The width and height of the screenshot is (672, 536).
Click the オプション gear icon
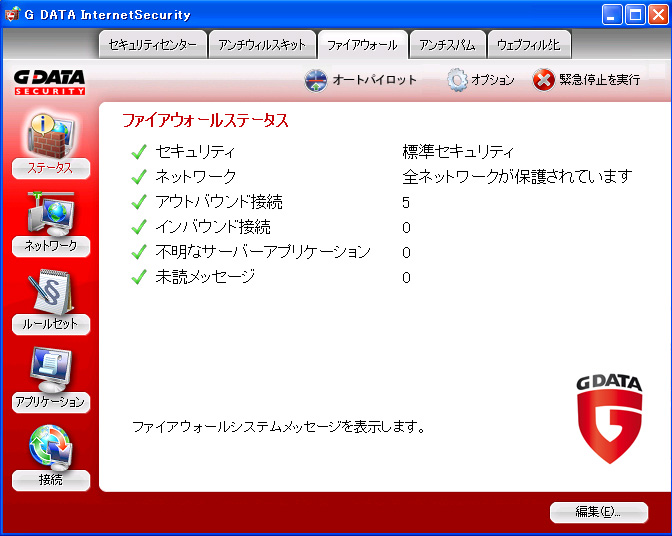point(457,80)
